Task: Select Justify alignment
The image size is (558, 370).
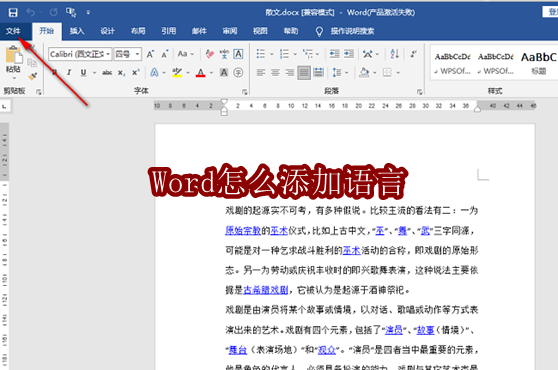Action: click(x=304, y=73)
